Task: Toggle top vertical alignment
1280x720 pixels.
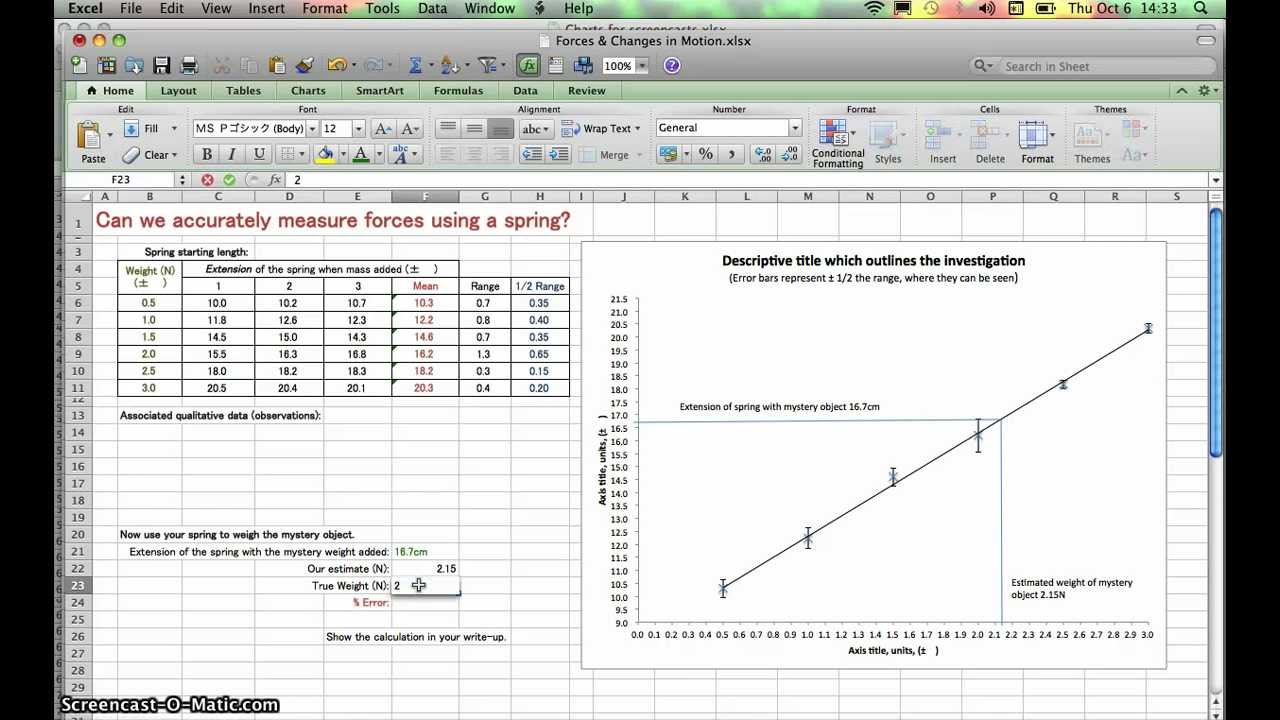Action: [448, 129]
